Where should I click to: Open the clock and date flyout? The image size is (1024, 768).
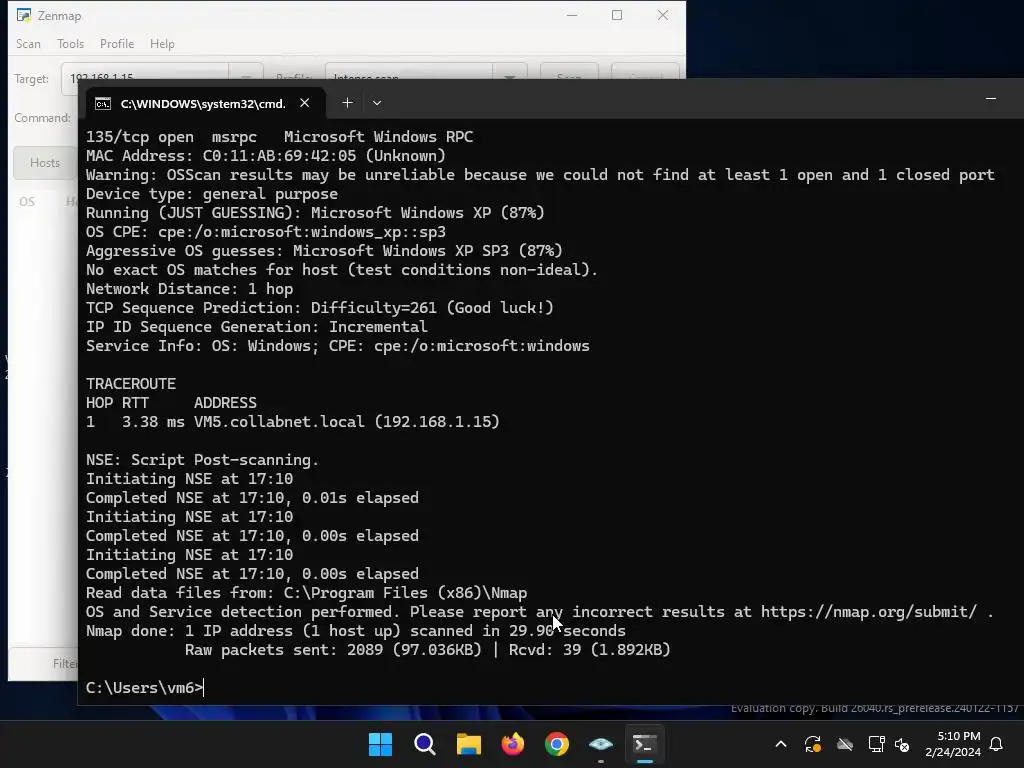point(952,744)
